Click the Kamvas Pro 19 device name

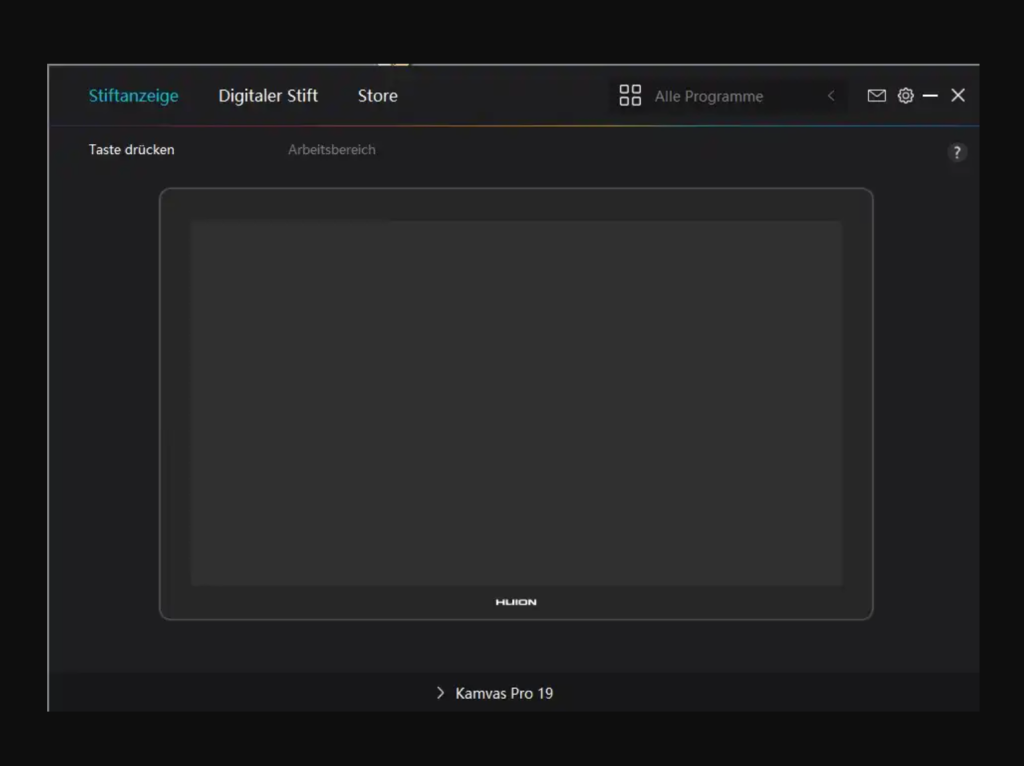point(505,692)
